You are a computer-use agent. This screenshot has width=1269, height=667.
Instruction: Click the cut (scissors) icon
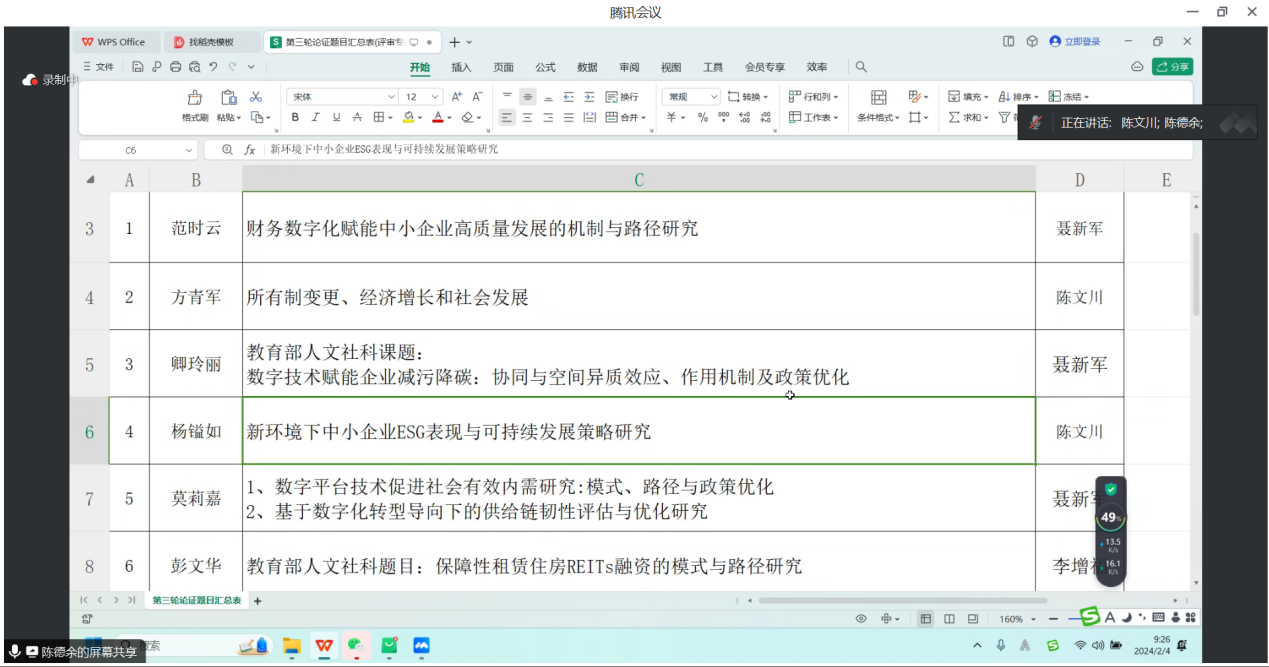[255, 98]
